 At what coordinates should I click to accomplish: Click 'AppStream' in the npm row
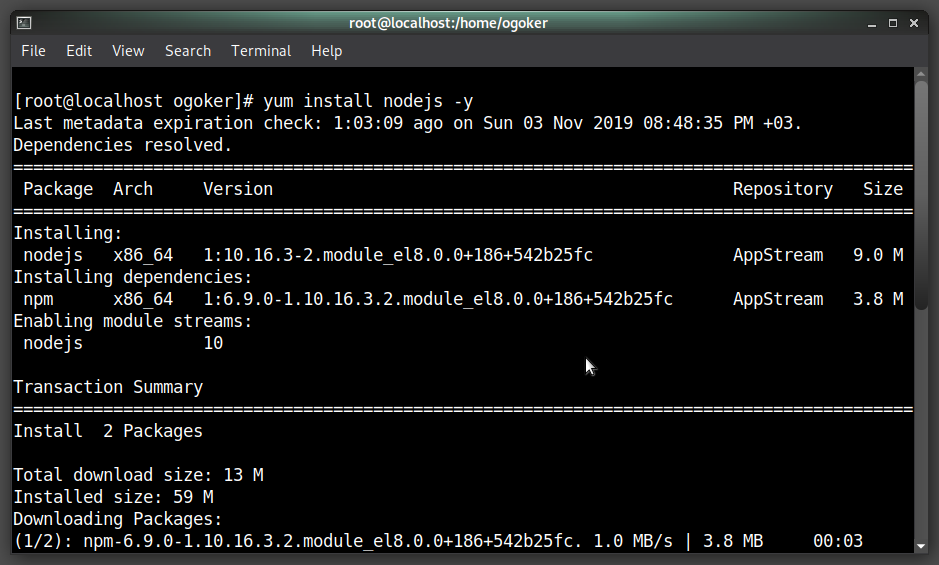(778, 299)
